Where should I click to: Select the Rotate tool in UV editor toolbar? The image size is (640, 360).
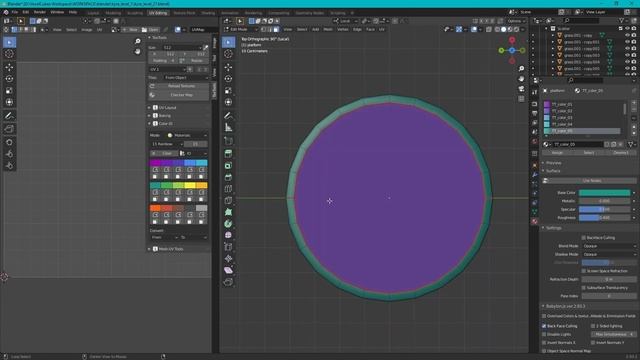(9, 79)
